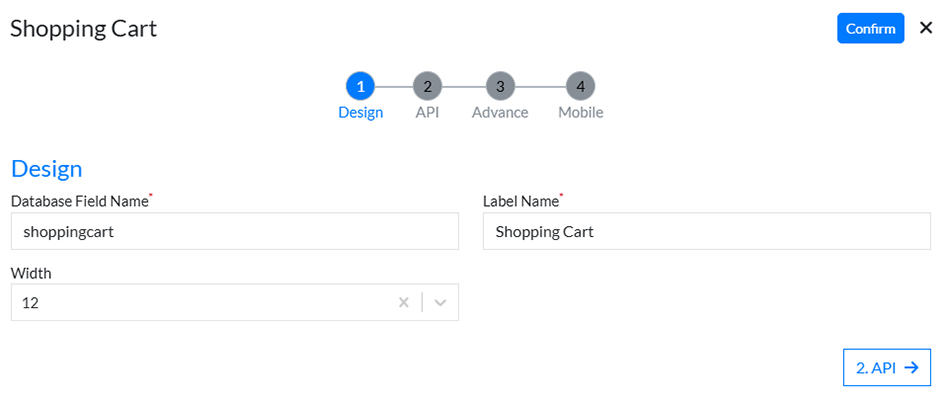
Task: Jump to the step 2 circle
Action: point(427,86)
